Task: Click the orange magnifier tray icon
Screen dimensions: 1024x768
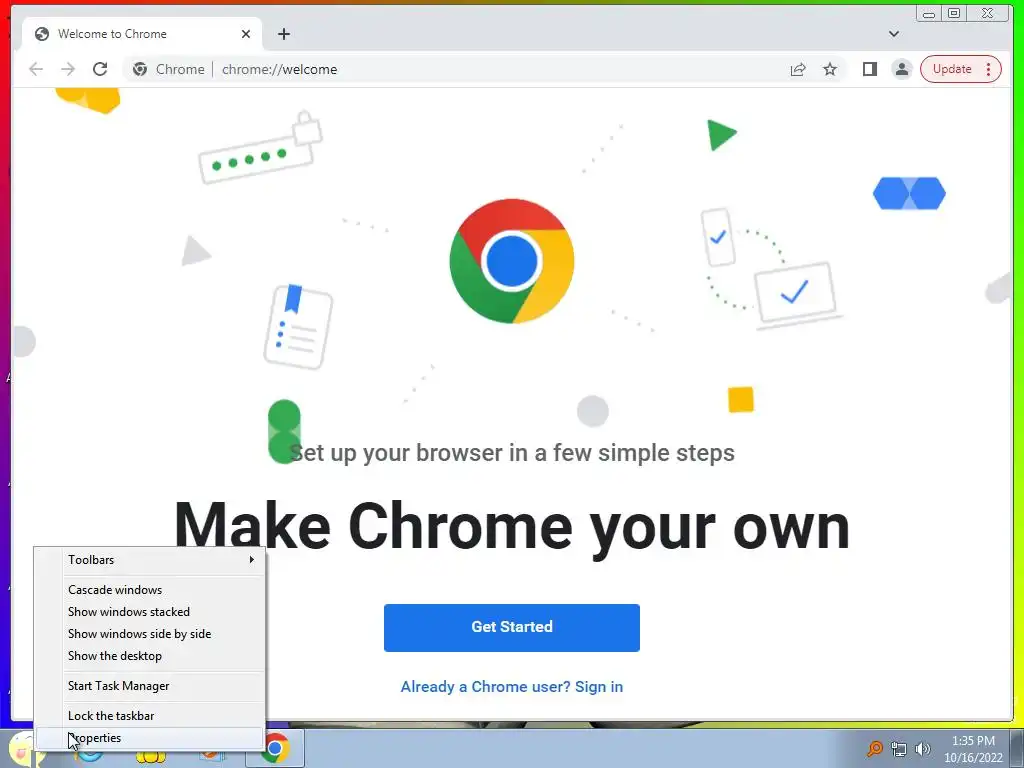Action: click(874, 748)
